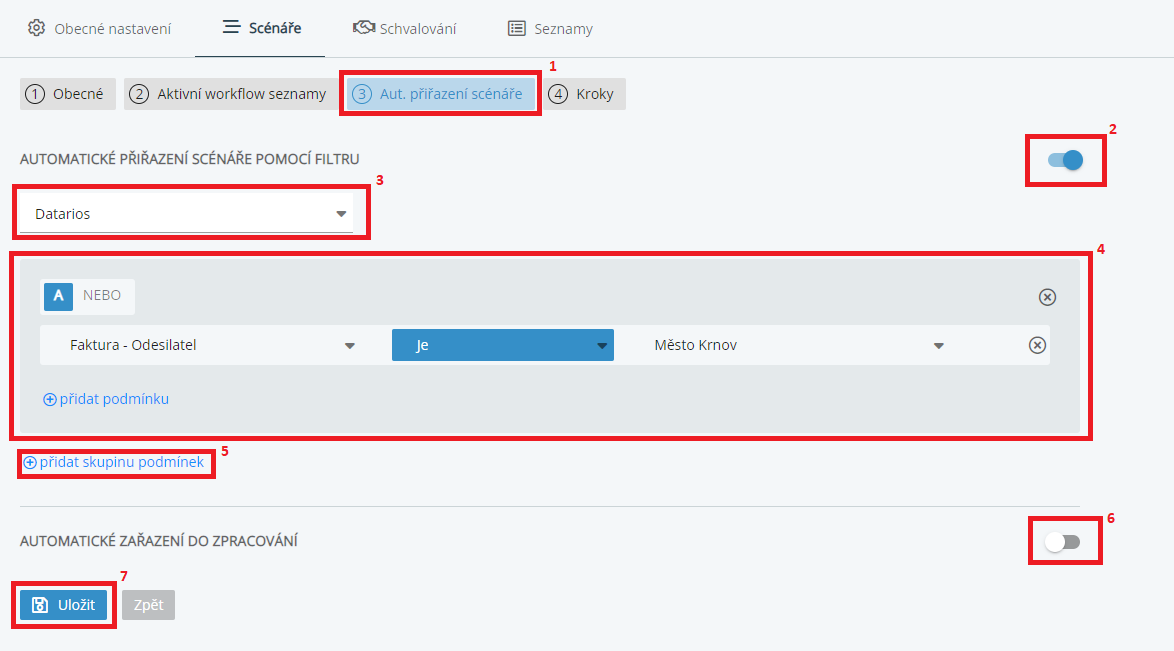
Task: Remove the condition group with top X icon
Action: coord(1047,297)
